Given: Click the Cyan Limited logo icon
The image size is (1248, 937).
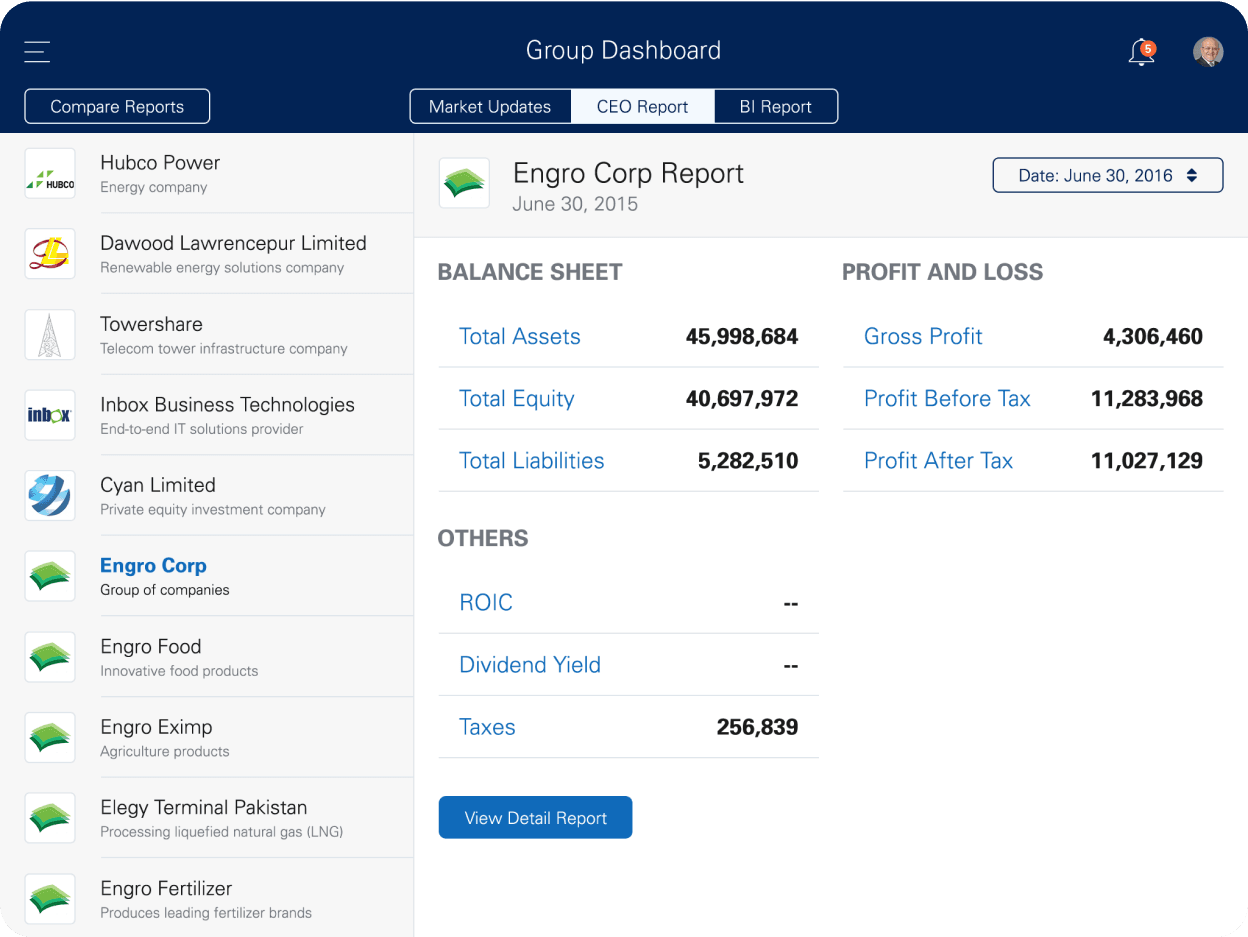Looking at the screenshot, I should [x=50, y=496].
